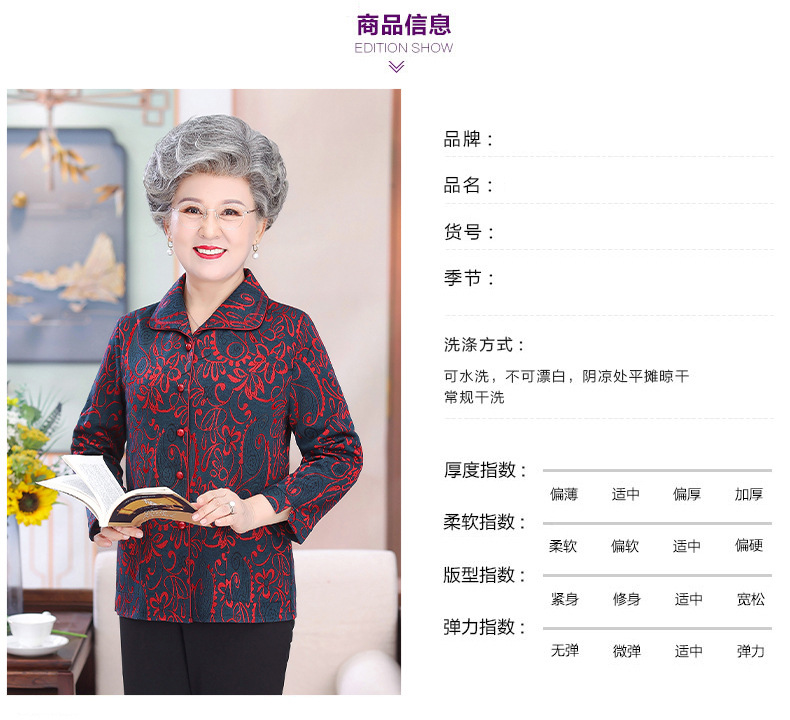Click the 厚度指数 slider bar

[657, 470]
